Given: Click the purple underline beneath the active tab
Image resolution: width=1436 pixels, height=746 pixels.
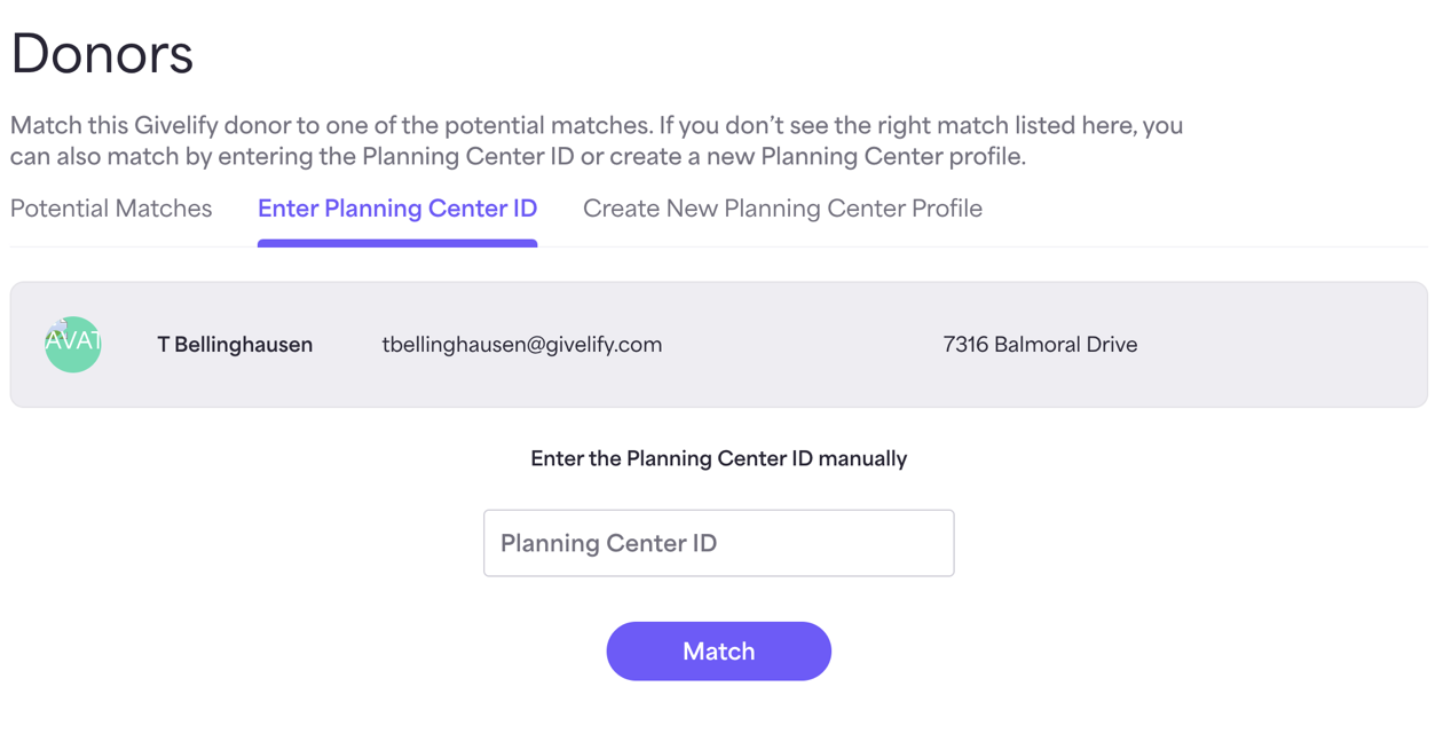Looking at the screenshot, I should [397, 243].
